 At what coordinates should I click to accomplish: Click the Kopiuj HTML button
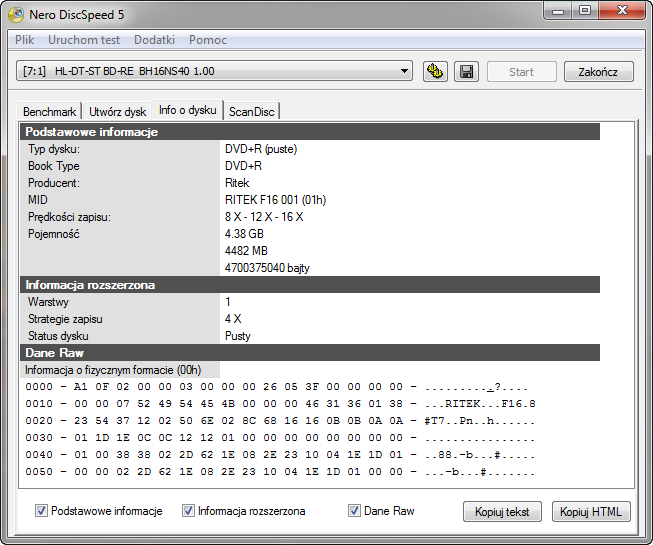pyautogui.click(x=591, y=511)
